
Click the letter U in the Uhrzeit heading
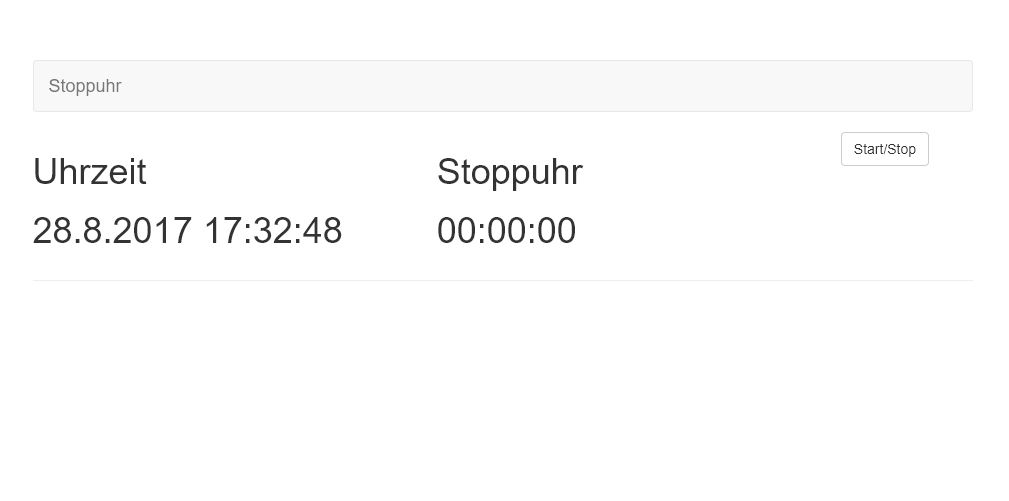tap(46, 172)
